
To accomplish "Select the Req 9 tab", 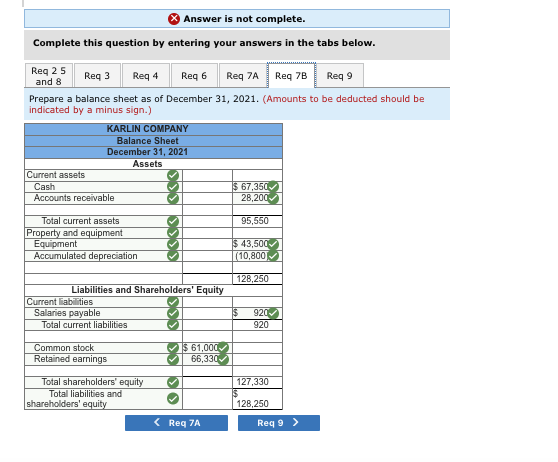I will (x=339, y=75).
